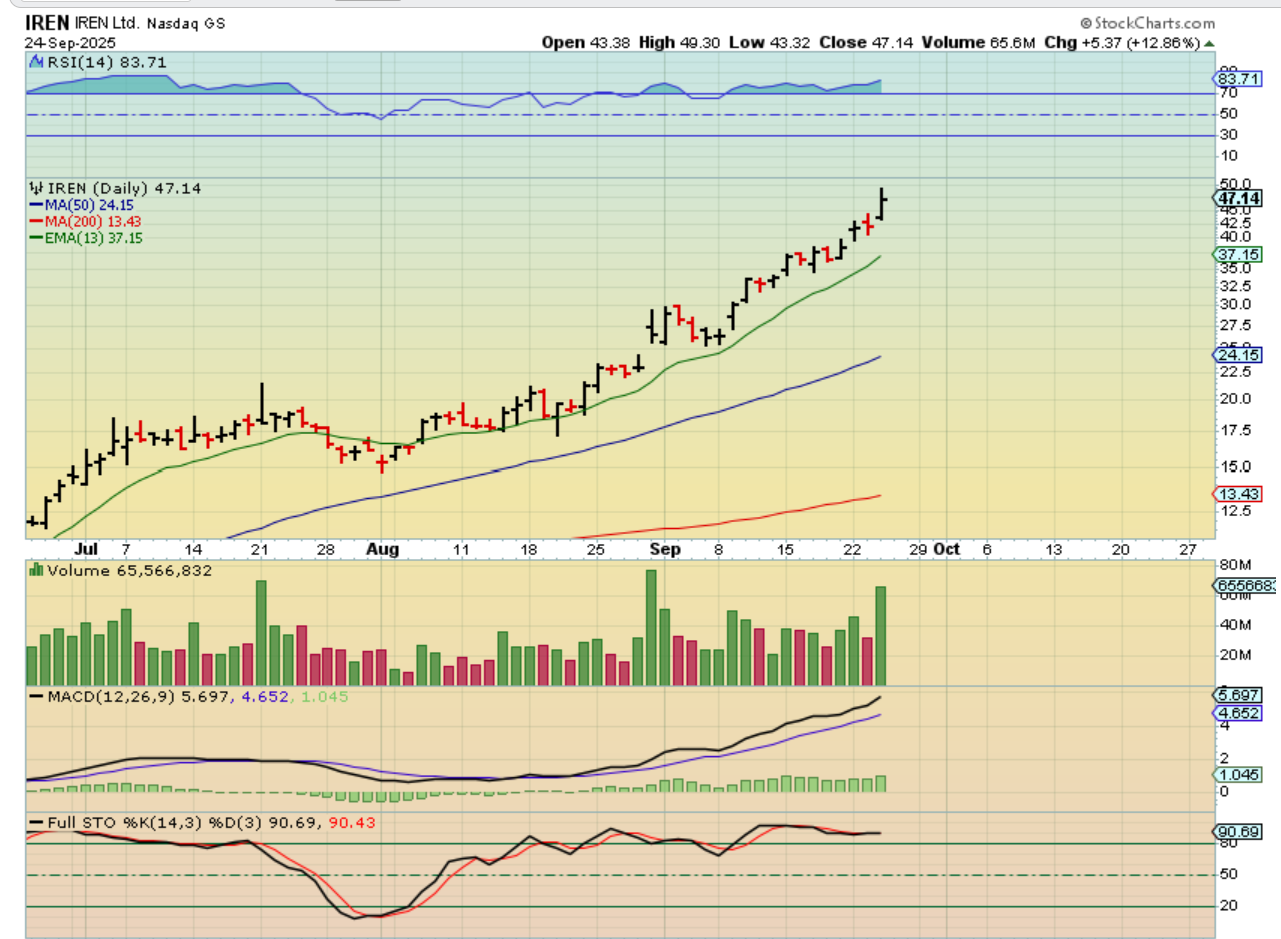1281x939 pixels.
Task: Click the red 13.43 MA tag on right axis
Action: (x=1235, y=495)
